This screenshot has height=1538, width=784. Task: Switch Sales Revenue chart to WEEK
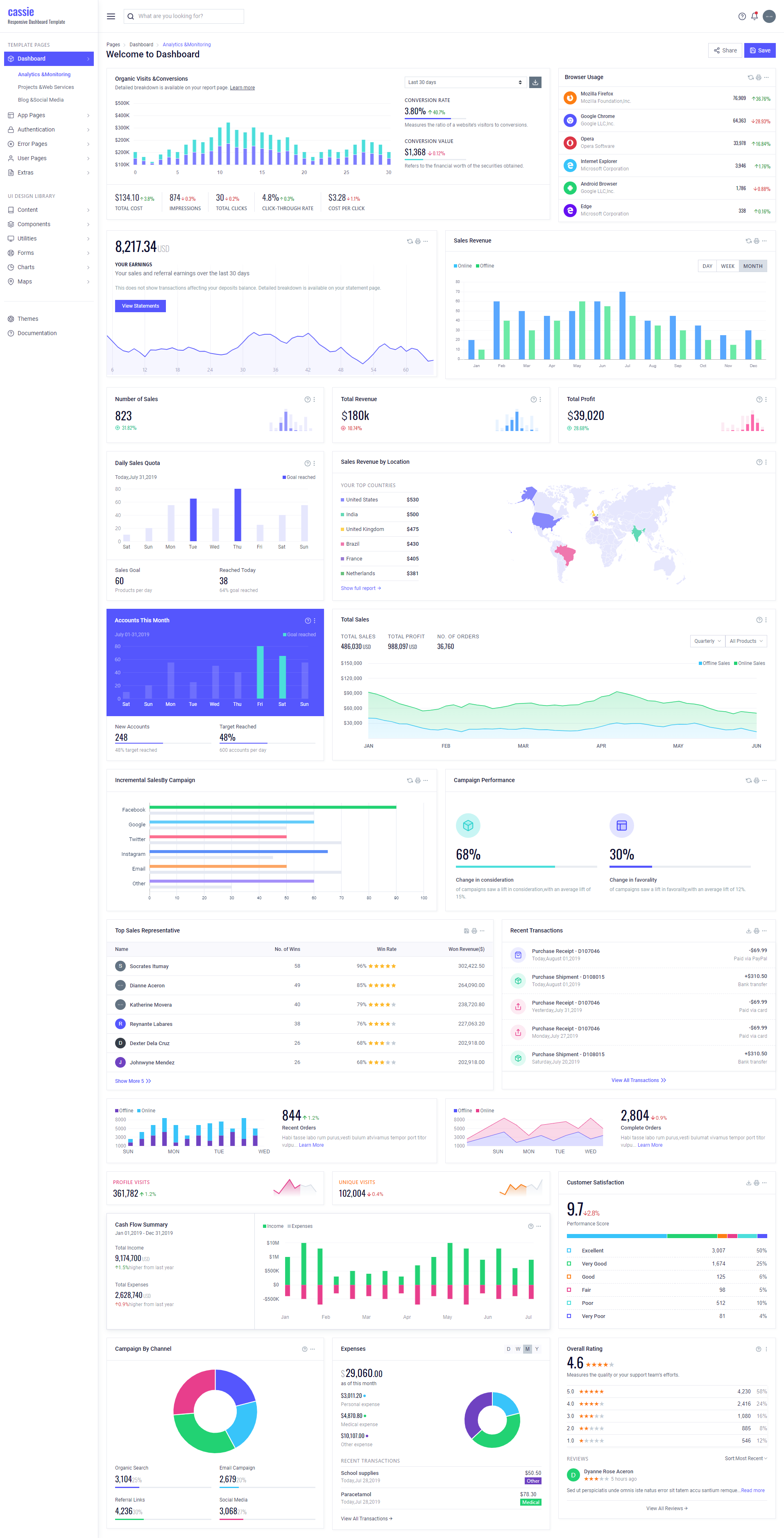727,266
